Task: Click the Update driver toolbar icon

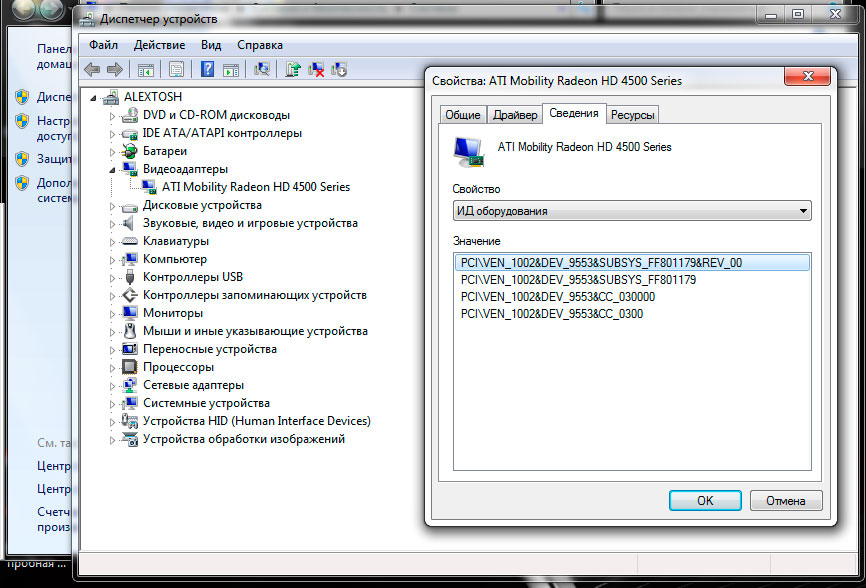Action: [x=293, y=69]
